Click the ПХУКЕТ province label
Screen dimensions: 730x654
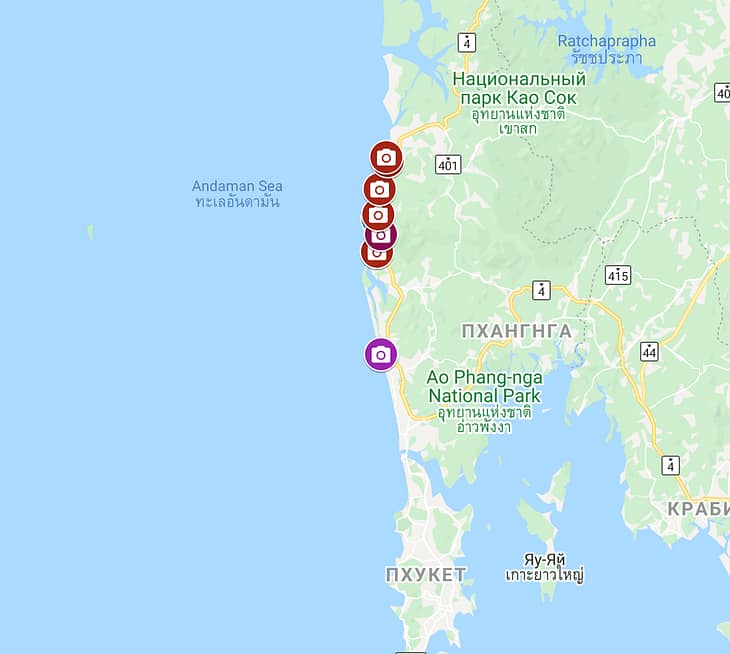426,575
